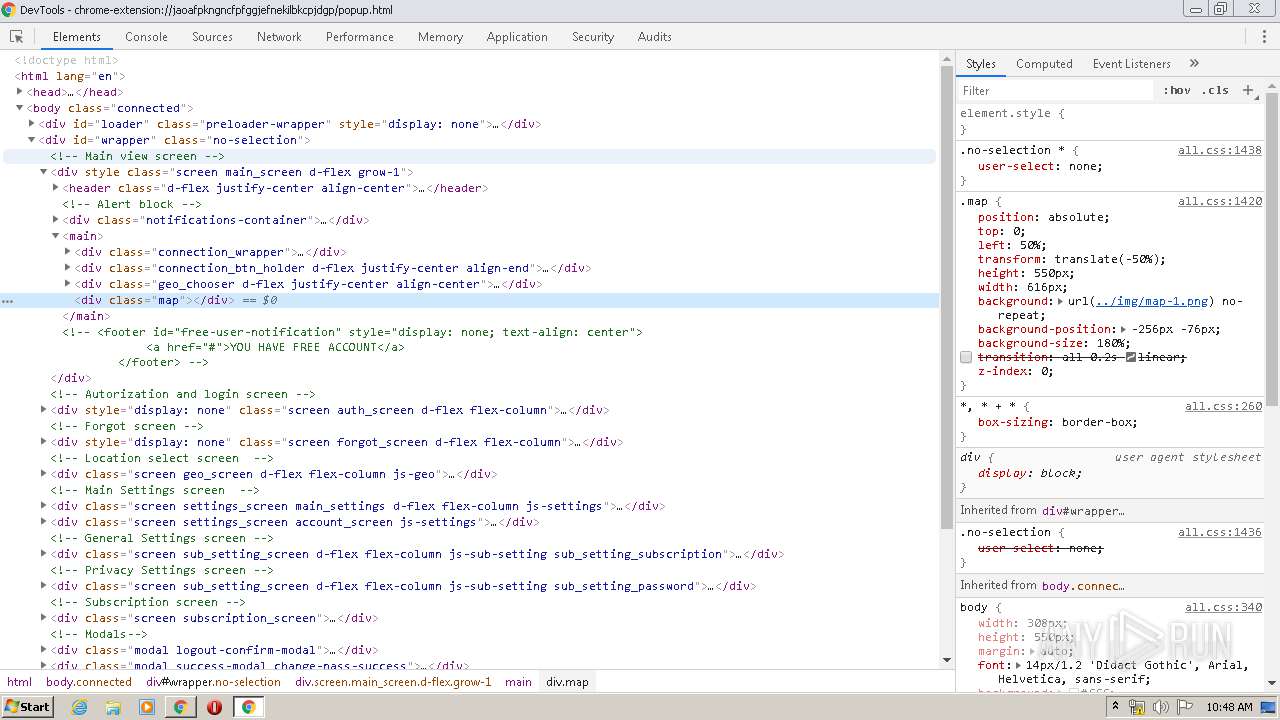Collapse the body.connected element node
The height and width of the screenshot is (720, 1280).
[19, 108]
